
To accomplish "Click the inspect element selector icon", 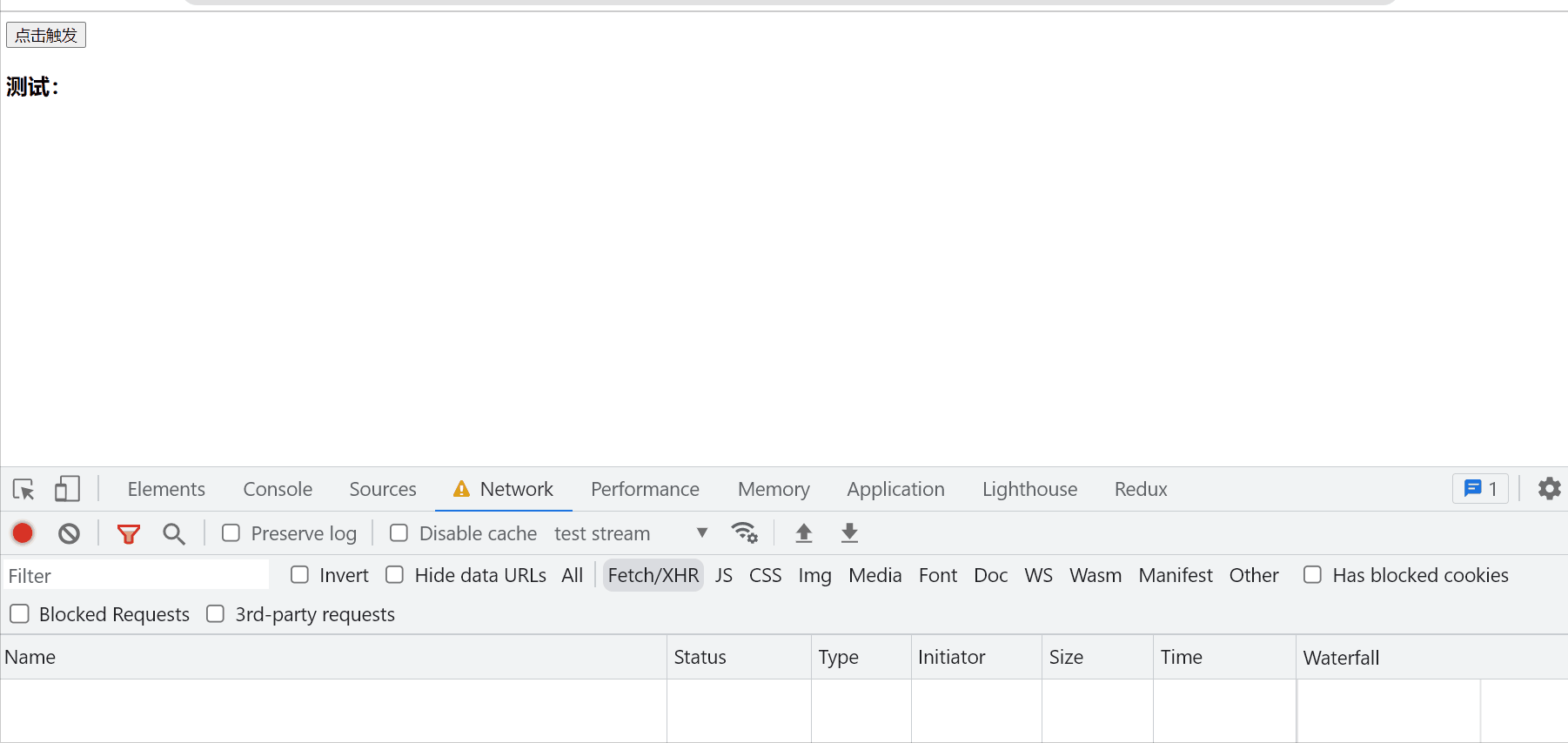I will pyautogui.click(x=23, y=489).
